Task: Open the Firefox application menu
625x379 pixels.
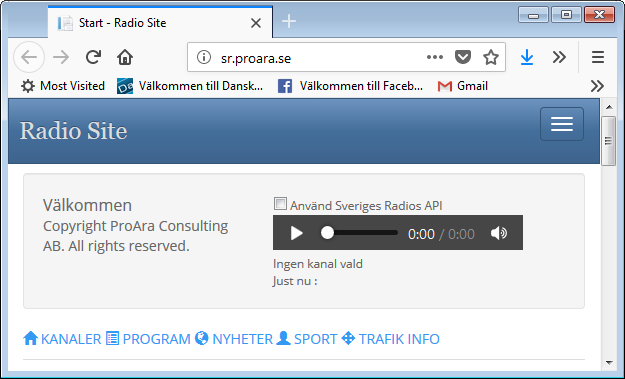Action: [597, 57]
